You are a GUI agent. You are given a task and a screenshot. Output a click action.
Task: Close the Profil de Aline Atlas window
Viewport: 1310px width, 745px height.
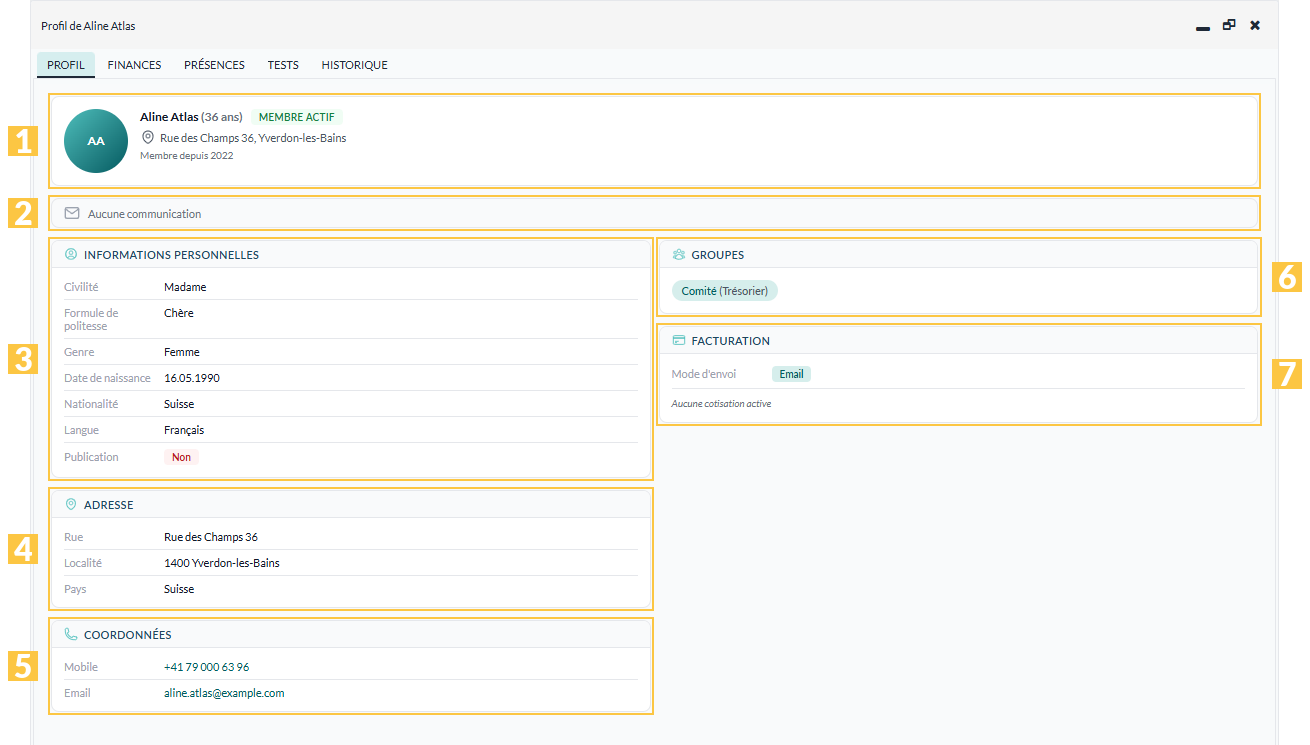[1255, 25]
